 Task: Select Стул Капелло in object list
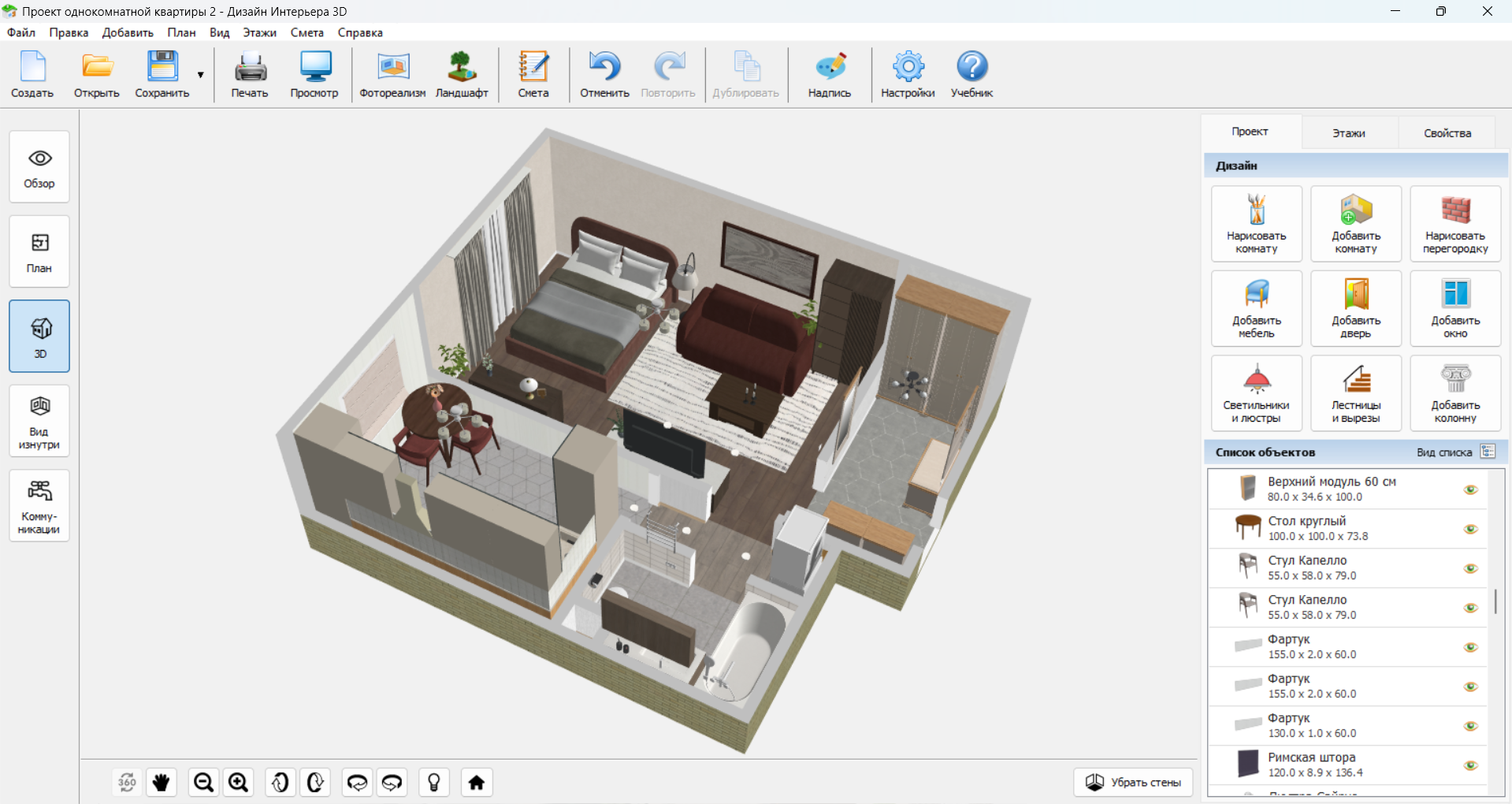click(x=1307, y=568)
